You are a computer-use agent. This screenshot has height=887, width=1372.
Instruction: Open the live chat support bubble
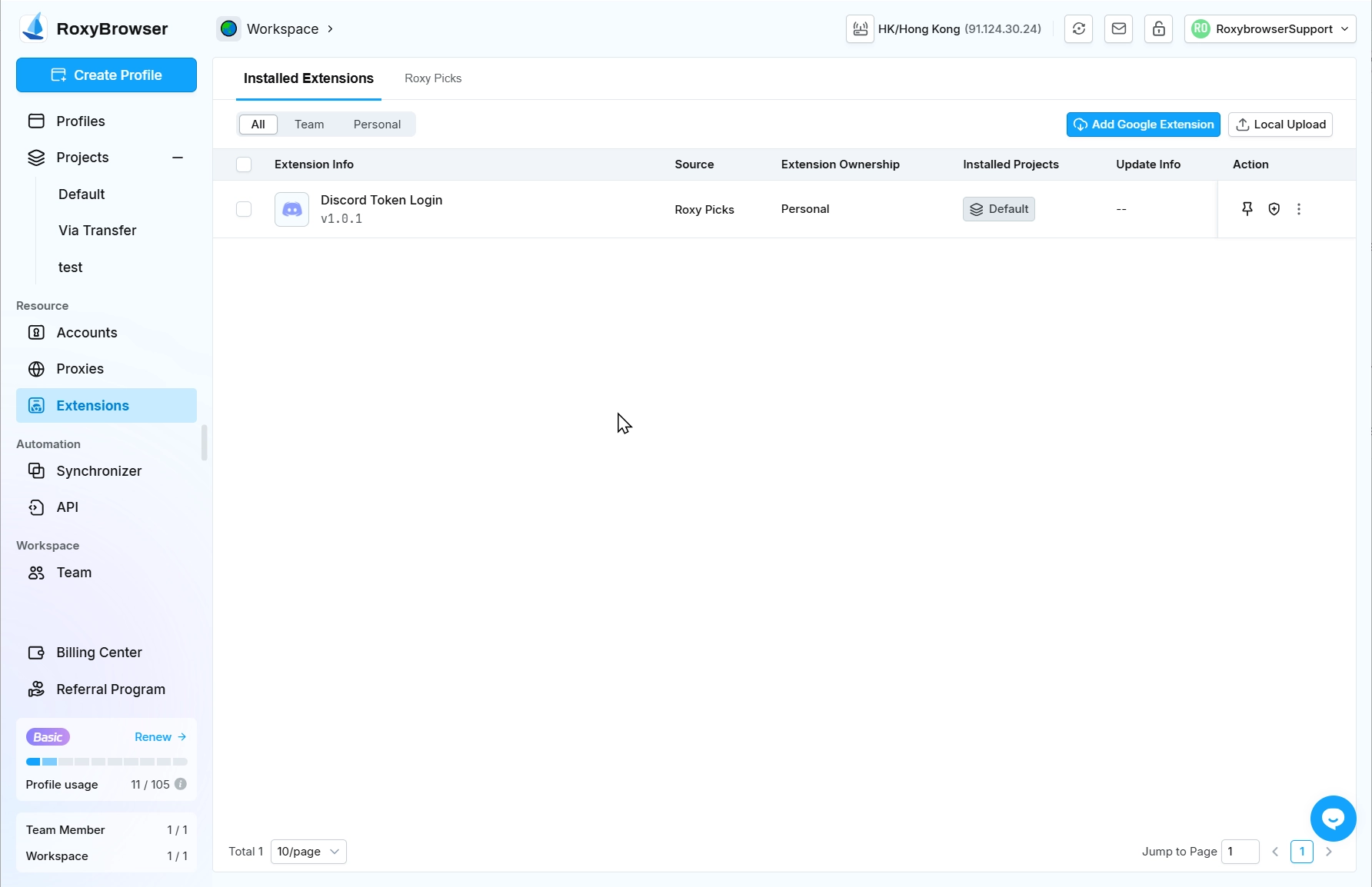tap(1333, 819)
